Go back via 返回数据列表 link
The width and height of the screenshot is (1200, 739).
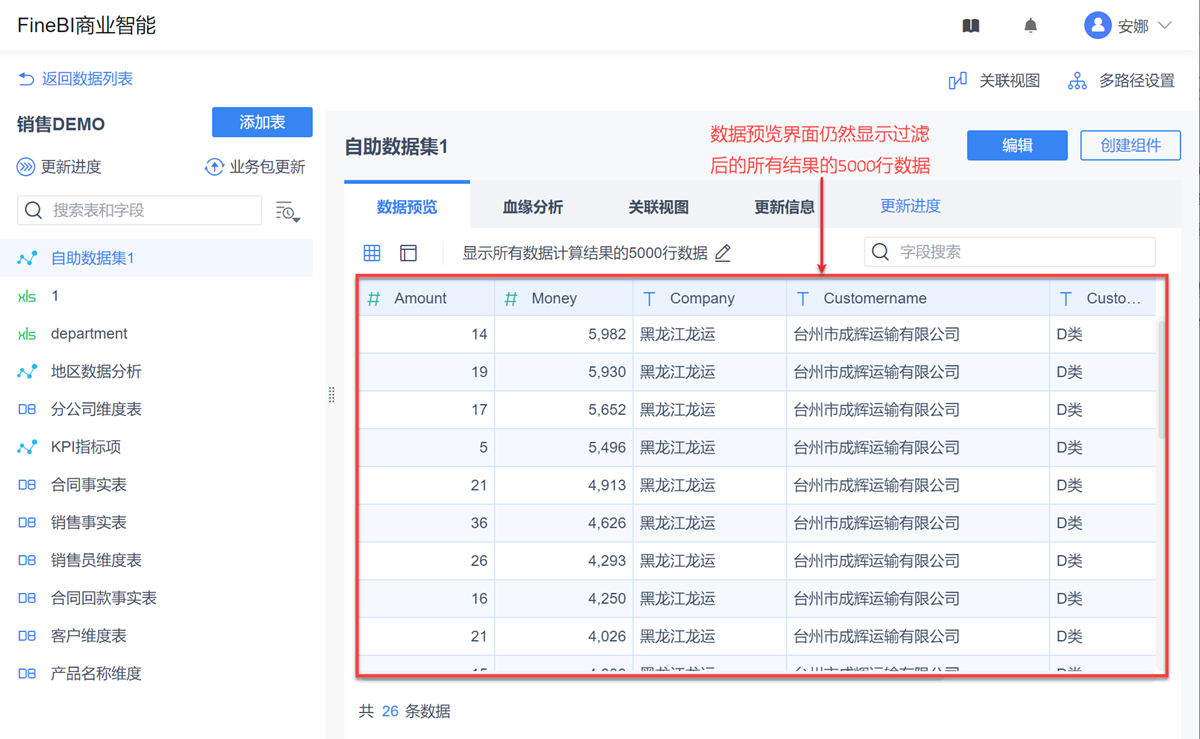click(76, 79)
